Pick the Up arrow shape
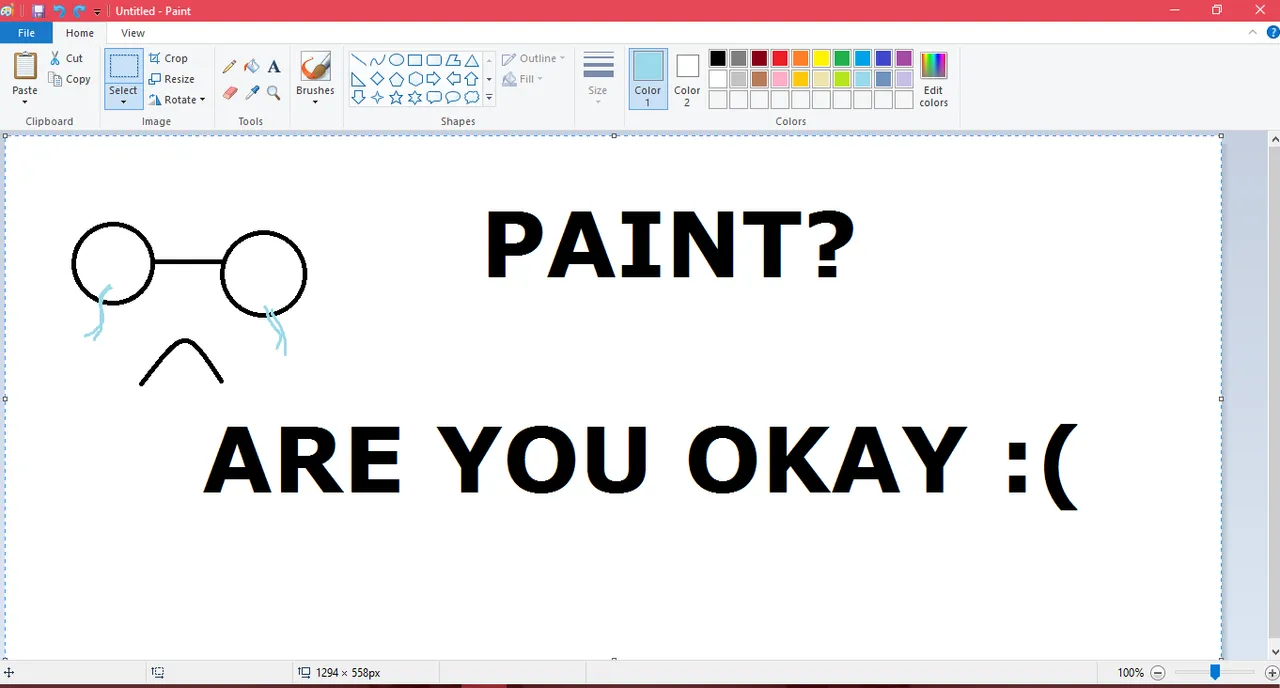Screen dimensions: 1280x688 pyautogui.click(x=472, y=79)
